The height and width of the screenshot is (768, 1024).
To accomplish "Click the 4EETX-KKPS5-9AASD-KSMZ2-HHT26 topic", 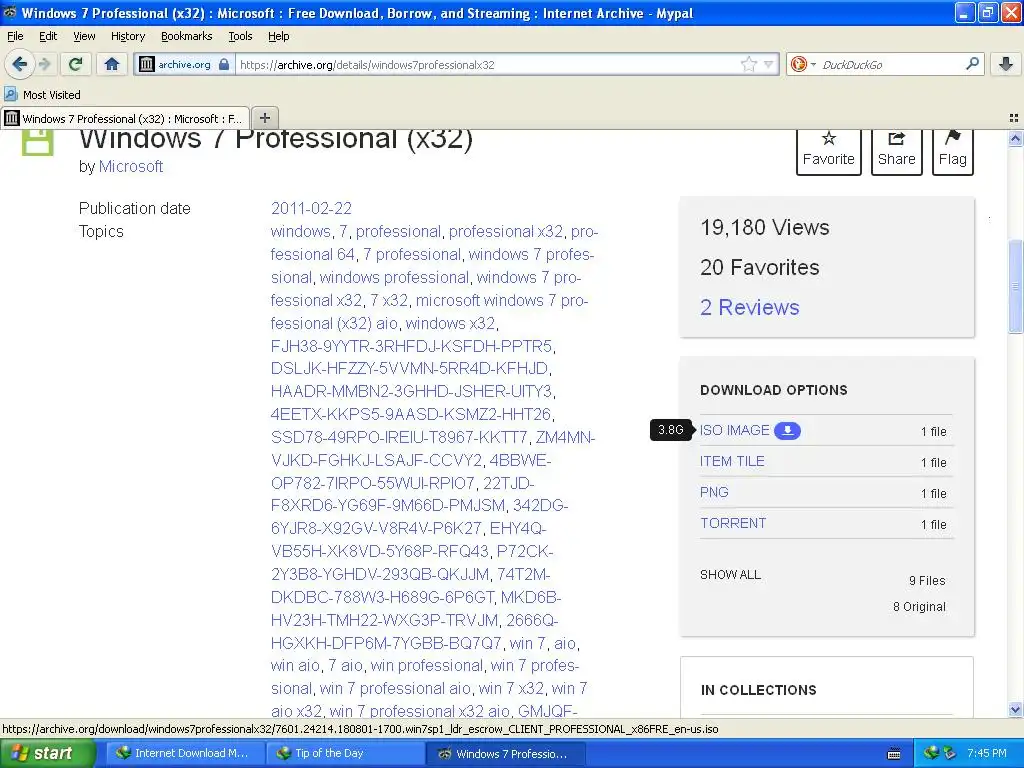I will tap(411, 414).
